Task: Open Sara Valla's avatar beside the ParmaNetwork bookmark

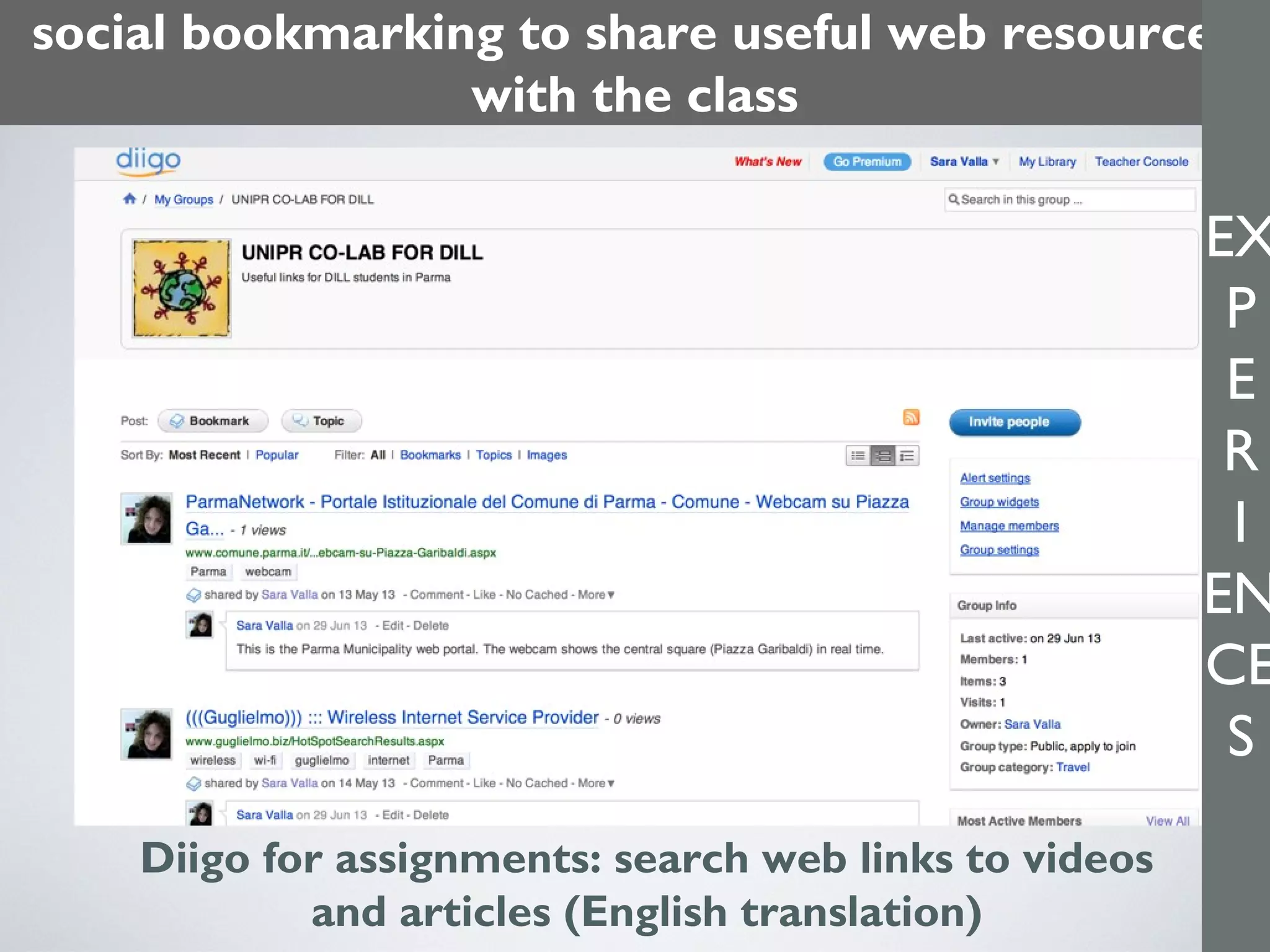Action: pos(146,519)
